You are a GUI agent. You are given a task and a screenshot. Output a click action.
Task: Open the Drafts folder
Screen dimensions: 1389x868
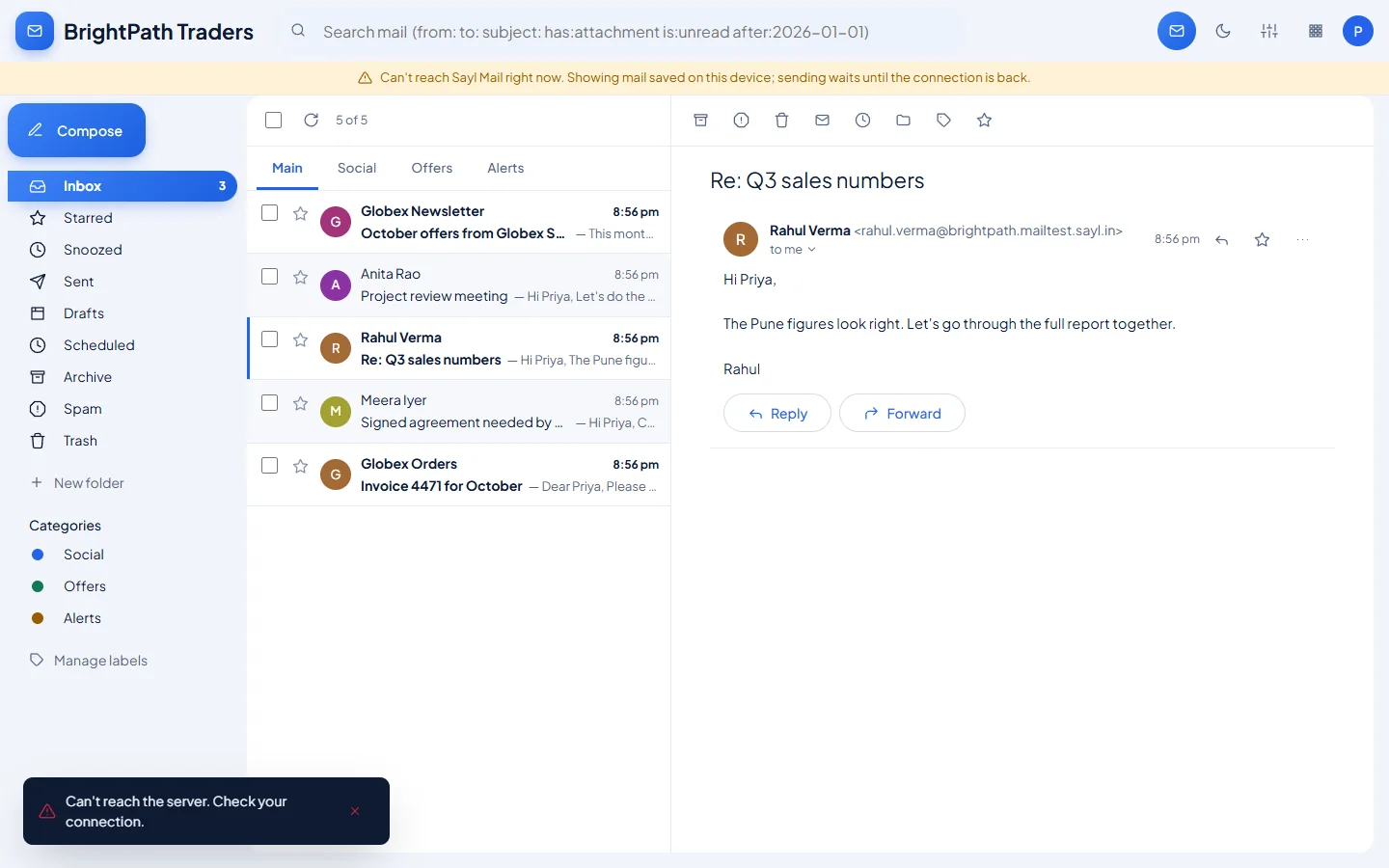tap(123, 313)
